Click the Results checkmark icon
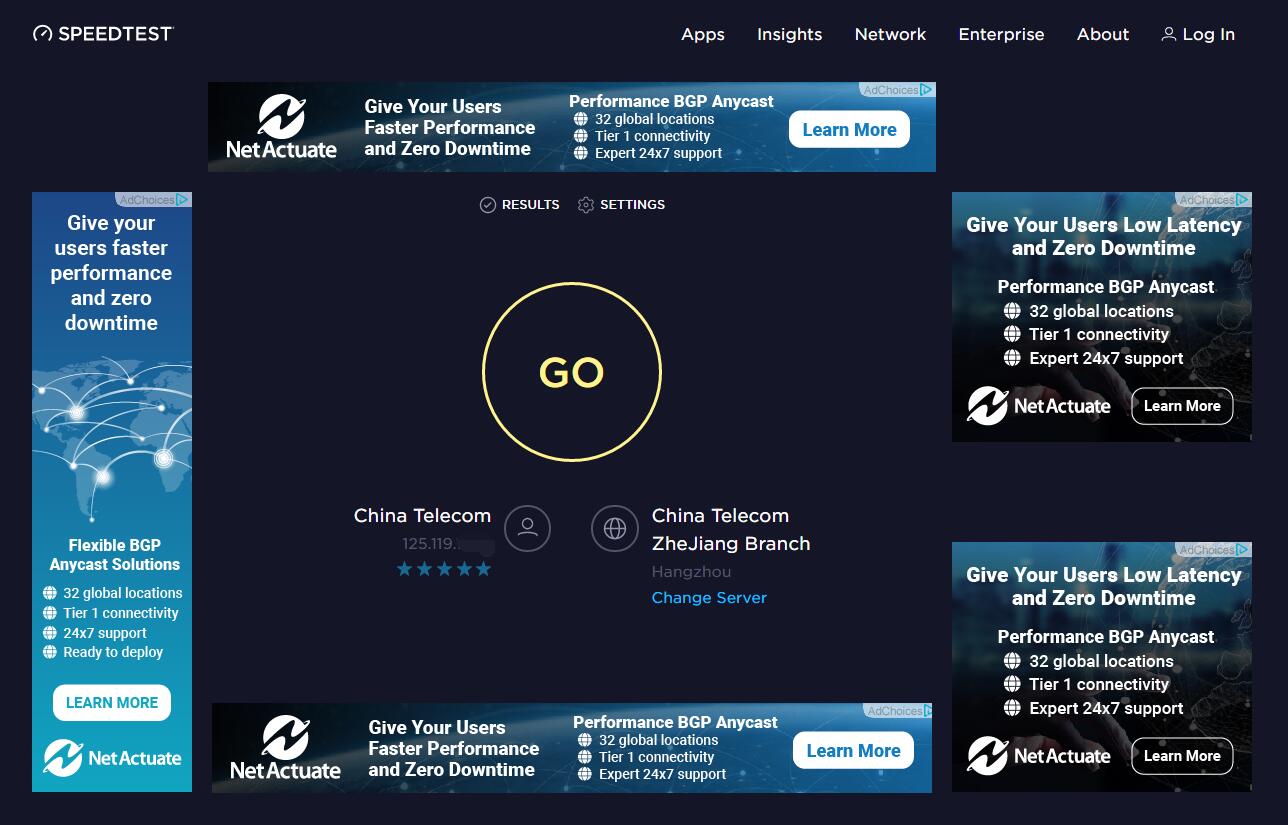This screenshot has height=825, width=1288. click(488, 205)
